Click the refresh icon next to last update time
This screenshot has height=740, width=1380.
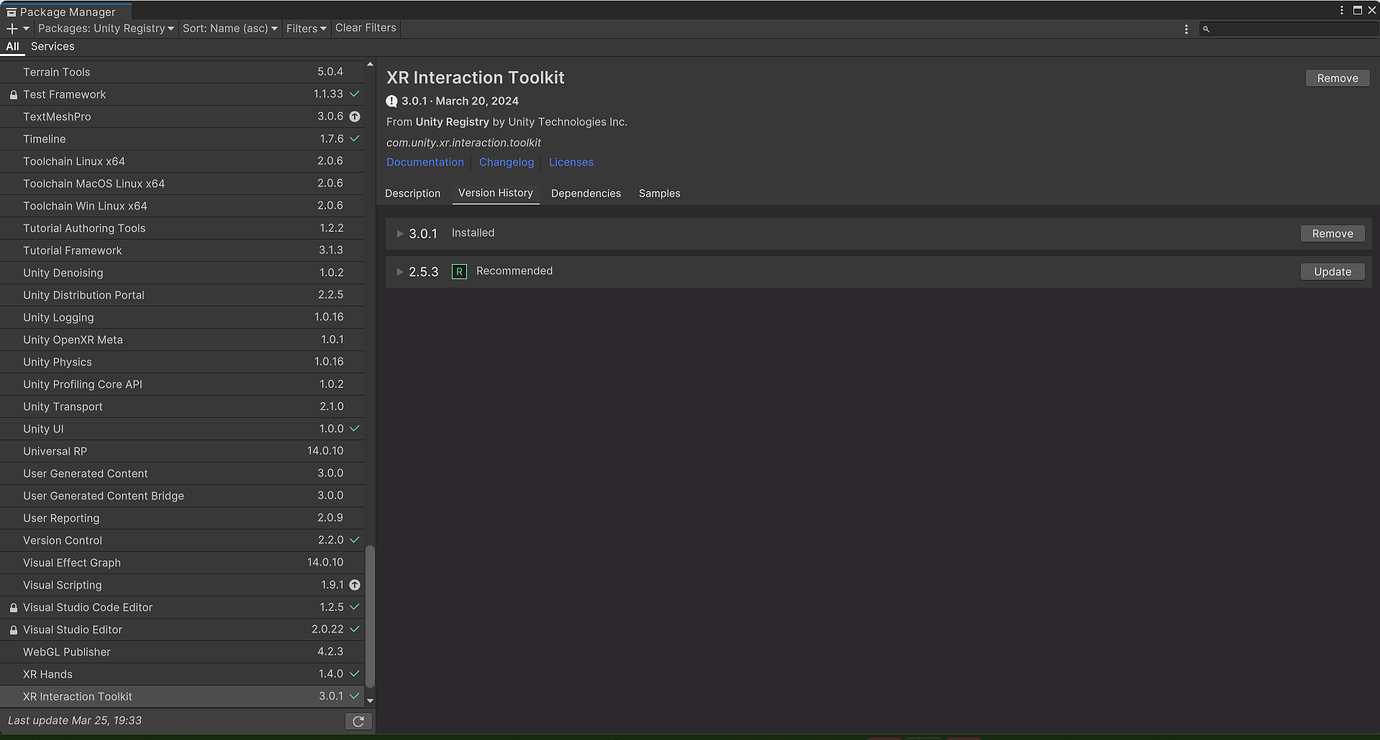point(358,720)
